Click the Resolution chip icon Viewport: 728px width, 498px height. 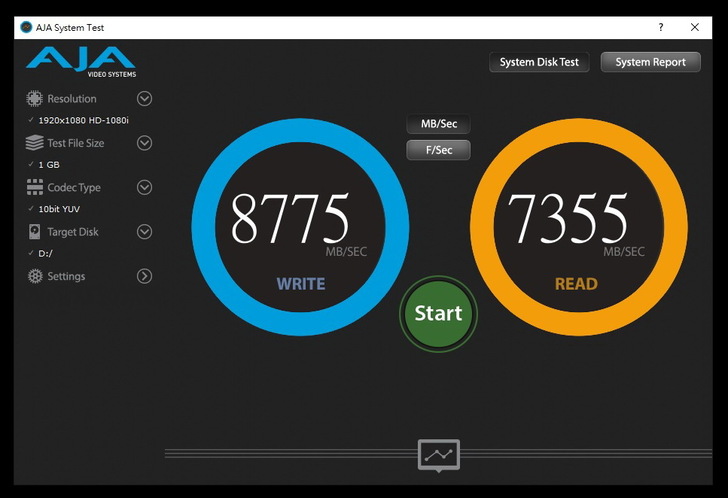point(34,98)
